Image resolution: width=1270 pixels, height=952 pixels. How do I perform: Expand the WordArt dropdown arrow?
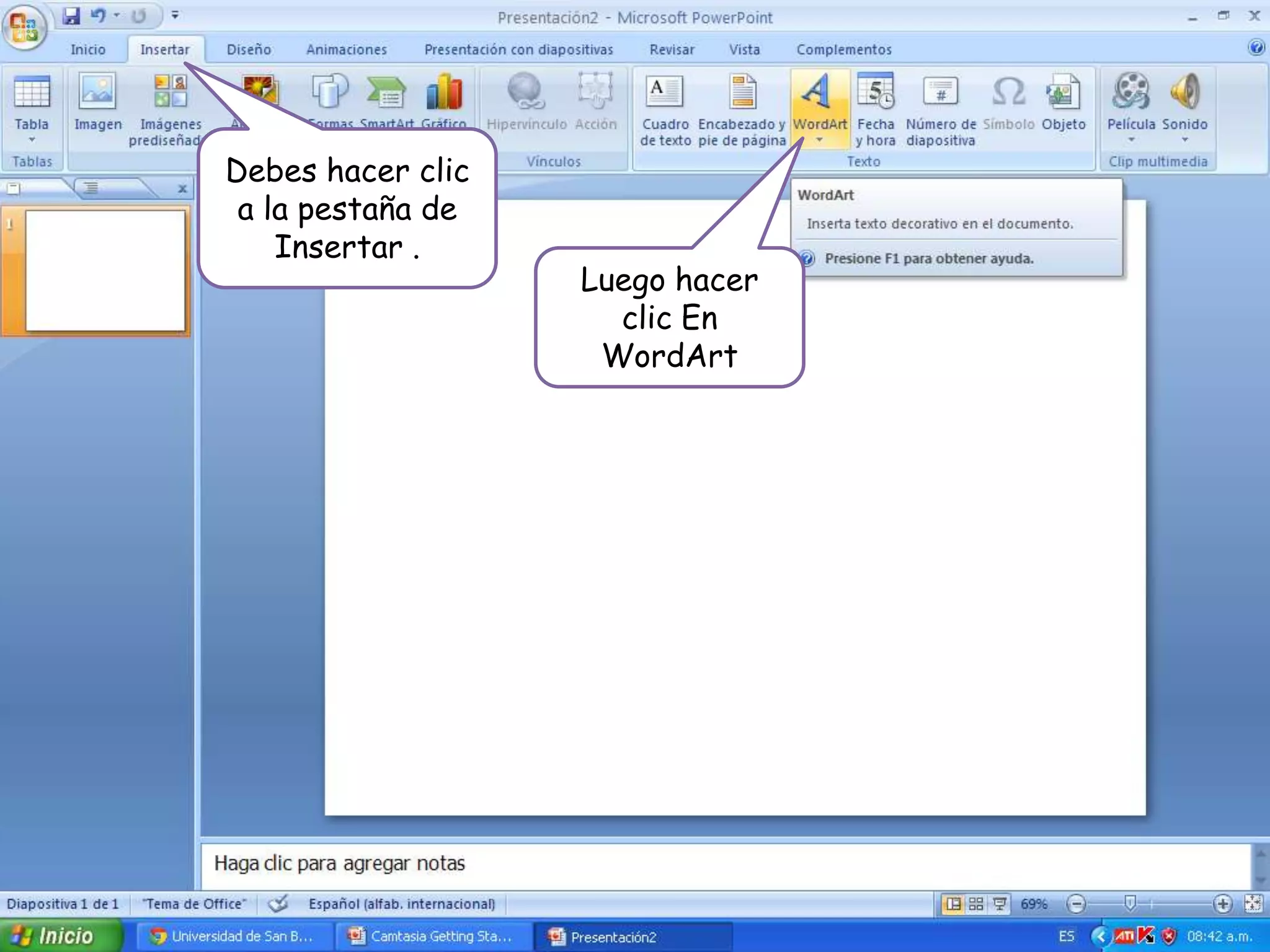[819, 140]
